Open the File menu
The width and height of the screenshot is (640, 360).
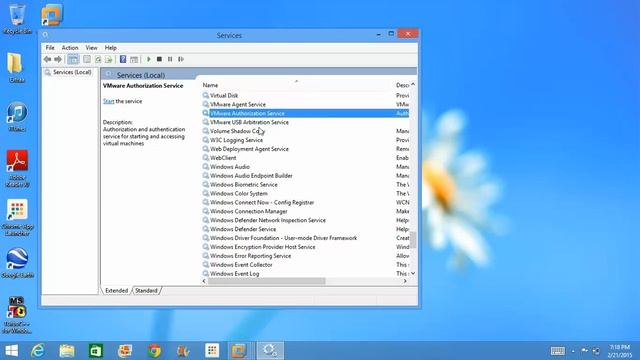coord(50,48)
